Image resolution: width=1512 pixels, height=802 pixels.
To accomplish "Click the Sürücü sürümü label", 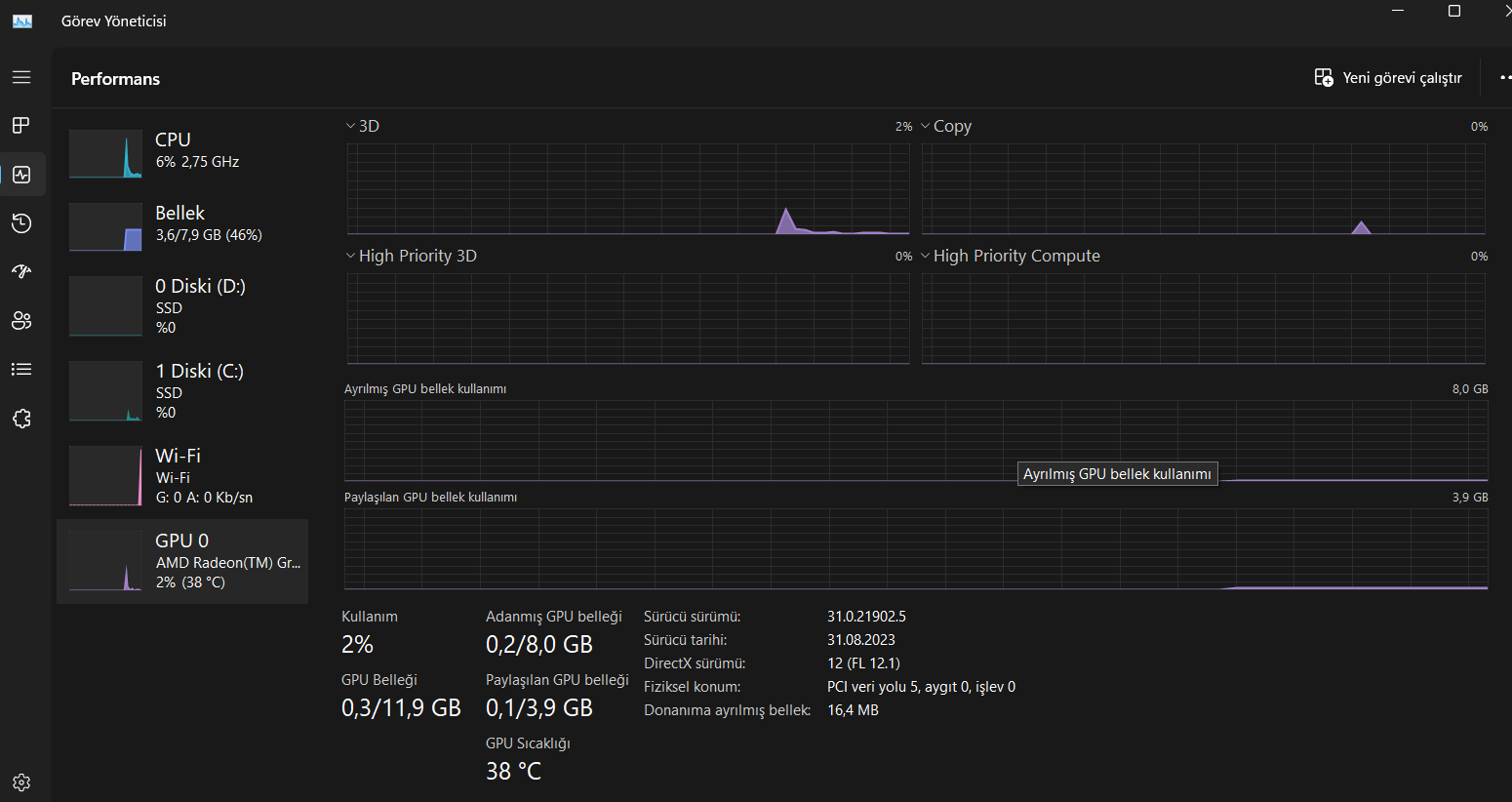I will click(x=693, y=617).
